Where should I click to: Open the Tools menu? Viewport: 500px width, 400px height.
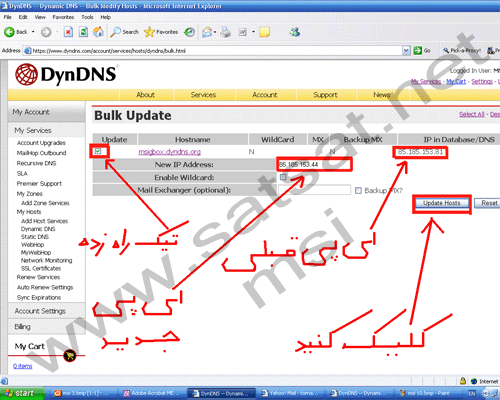[x=87, y=17]
